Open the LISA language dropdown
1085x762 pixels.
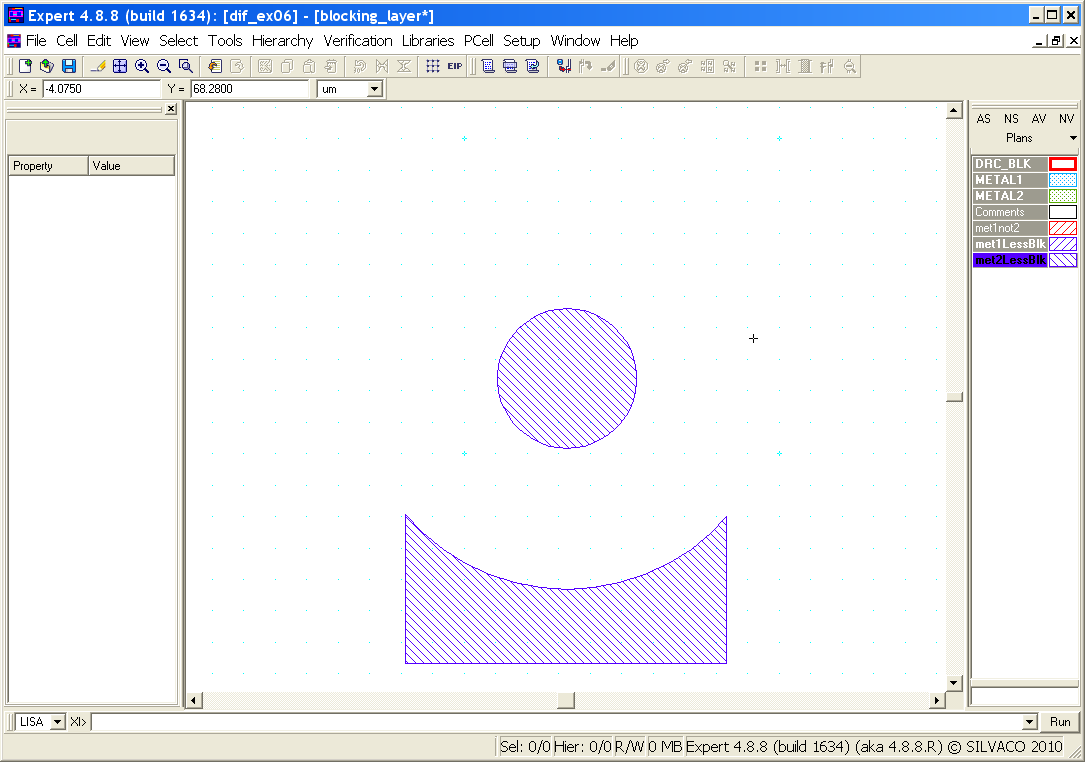coord(57,722)
